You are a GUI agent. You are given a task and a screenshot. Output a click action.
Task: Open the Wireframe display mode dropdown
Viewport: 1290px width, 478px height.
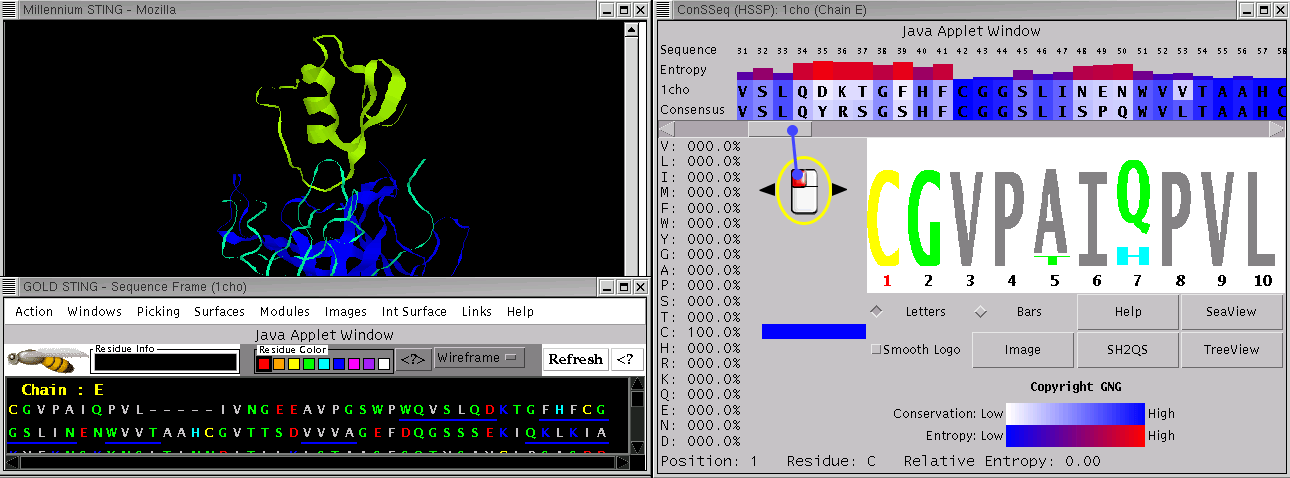tap(480, 358)
